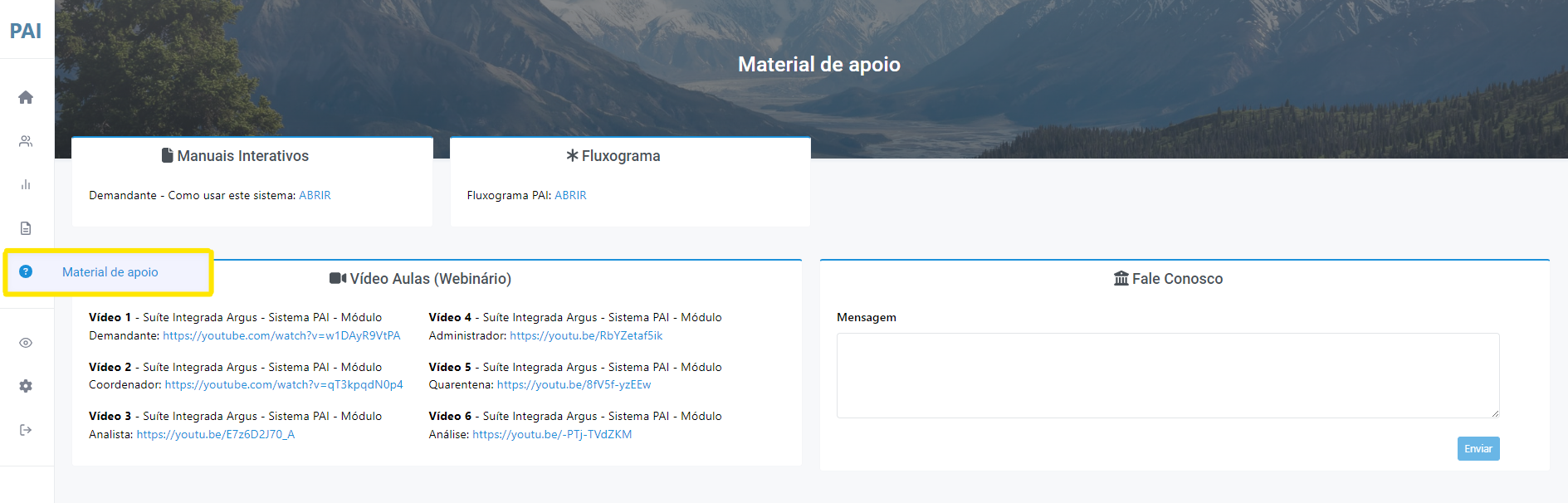Open the Home icon in sidebar
The width and height of the screenshot is (1568, 503).
(x=26, y=97)
